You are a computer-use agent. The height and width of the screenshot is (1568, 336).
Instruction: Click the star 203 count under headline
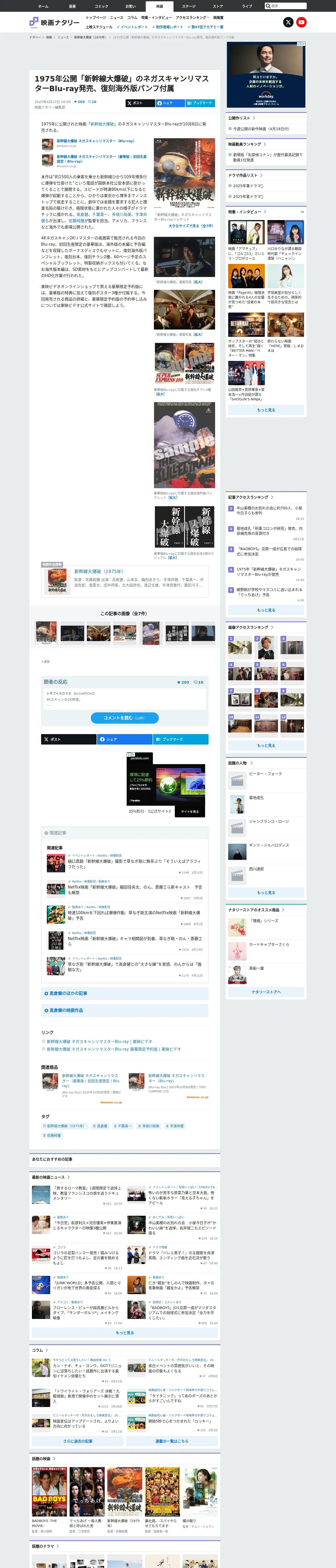coord(79,102)
